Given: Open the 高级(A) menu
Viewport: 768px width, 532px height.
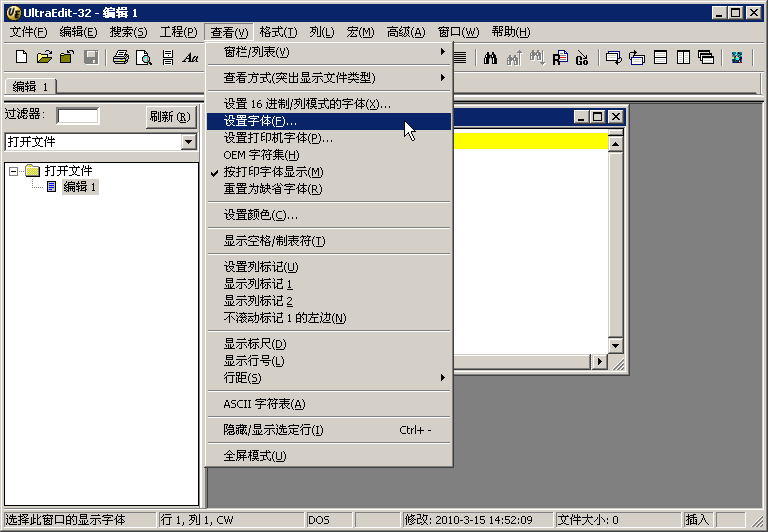Looking at the screenshot, I should tap(406, 32).
